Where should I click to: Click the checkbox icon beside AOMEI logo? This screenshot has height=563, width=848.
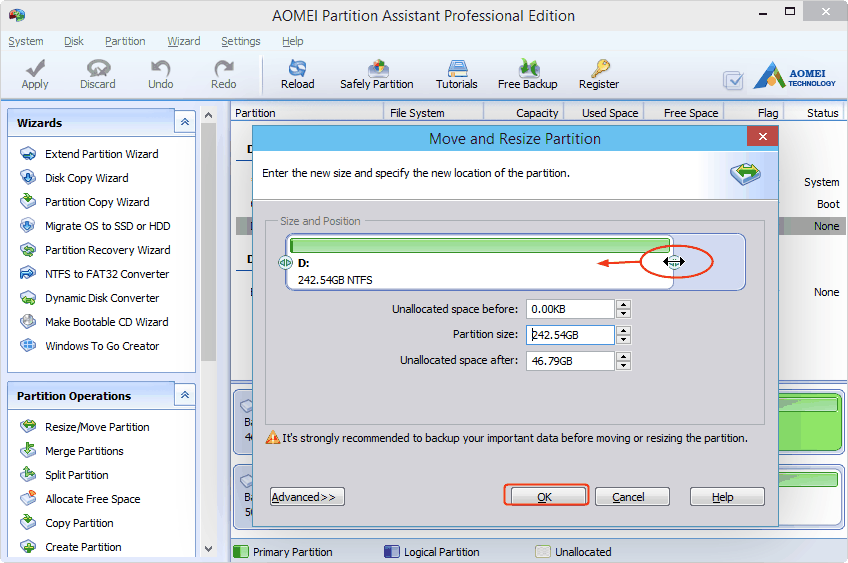click(x=733, y=81)
